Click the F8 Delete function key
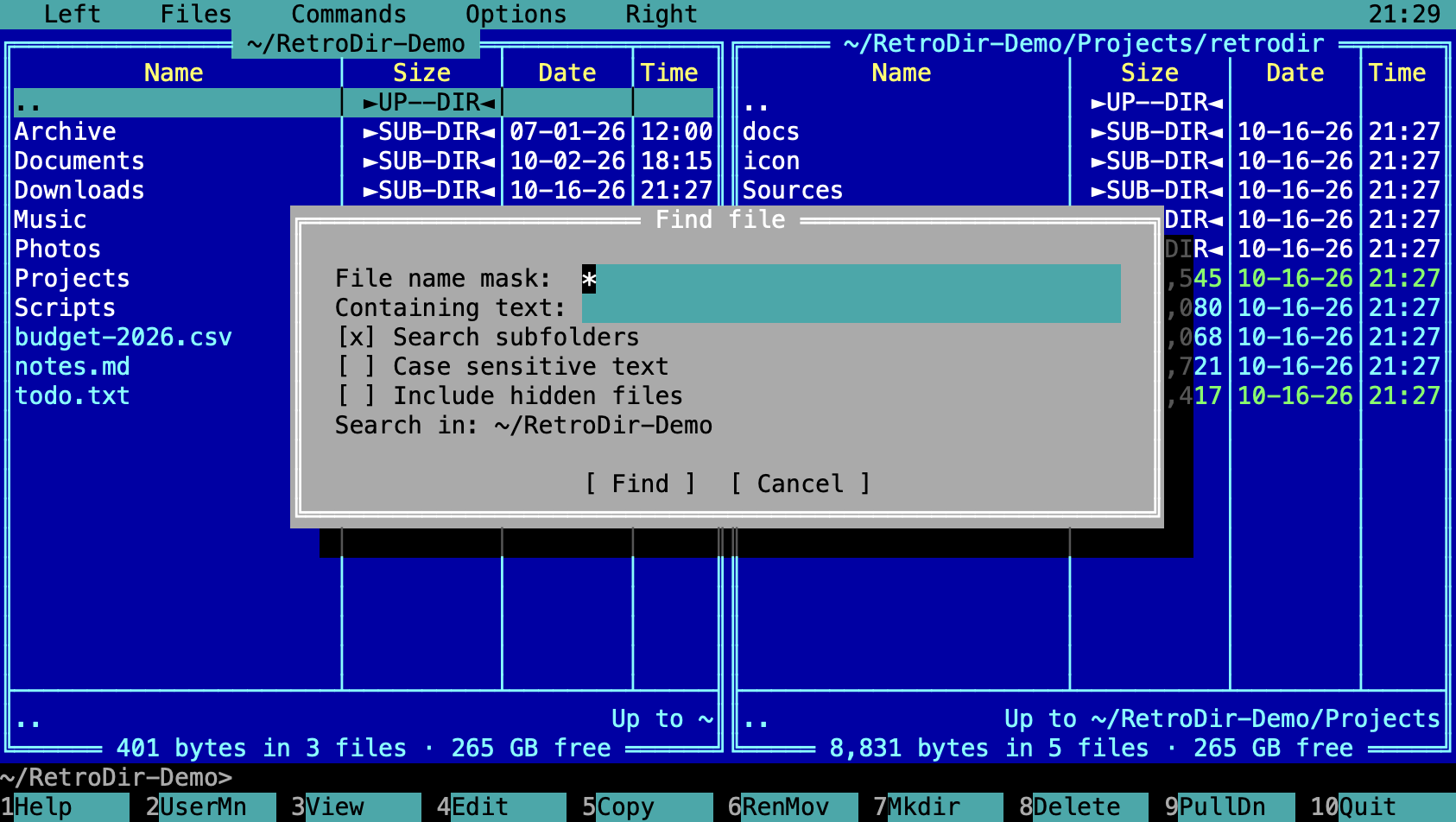The image size is (1456, 822). click(x=1084, y=807)
